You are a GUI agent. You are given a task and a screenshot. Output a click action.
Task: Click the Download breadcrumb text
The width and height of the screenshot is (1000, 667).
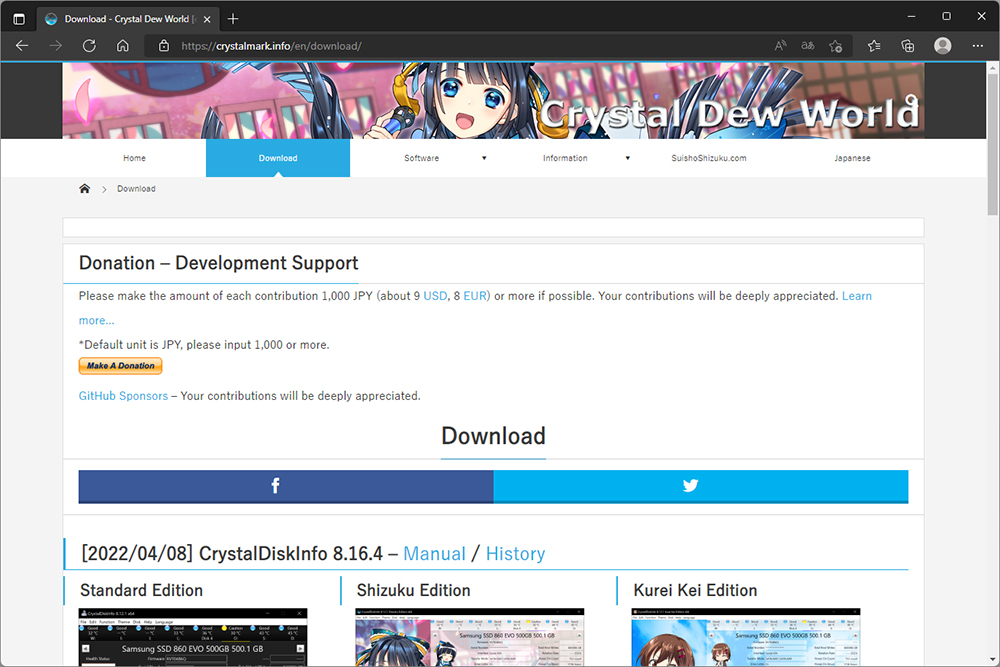point(136,189)
